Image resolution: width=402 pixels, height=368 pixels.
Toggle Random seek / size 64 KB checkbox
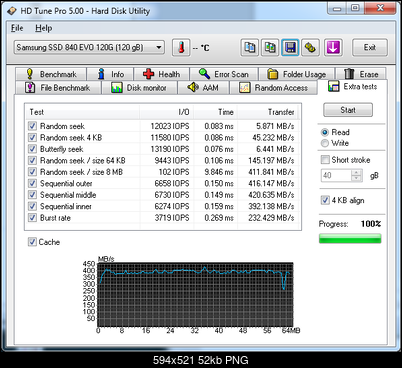coord(32,160)
